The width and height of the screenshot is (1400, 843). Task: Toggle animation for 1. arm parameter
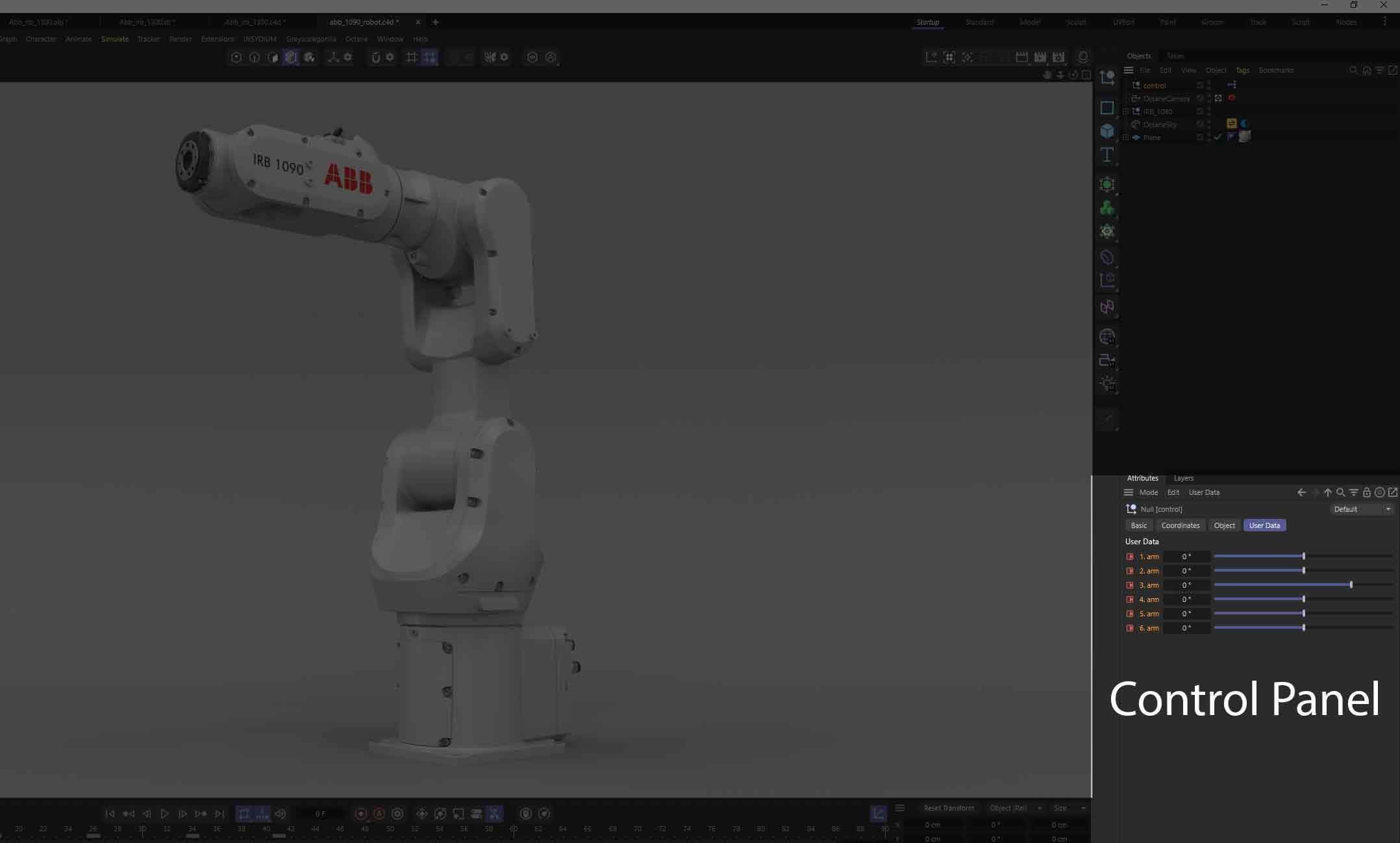[1130, 557]
